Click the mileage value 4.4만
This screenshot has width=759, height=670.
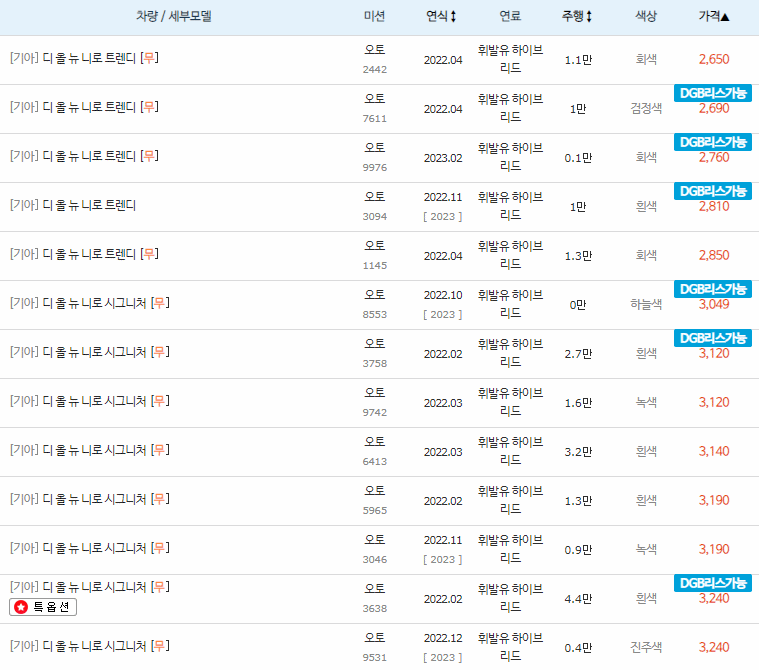point(578,599)
